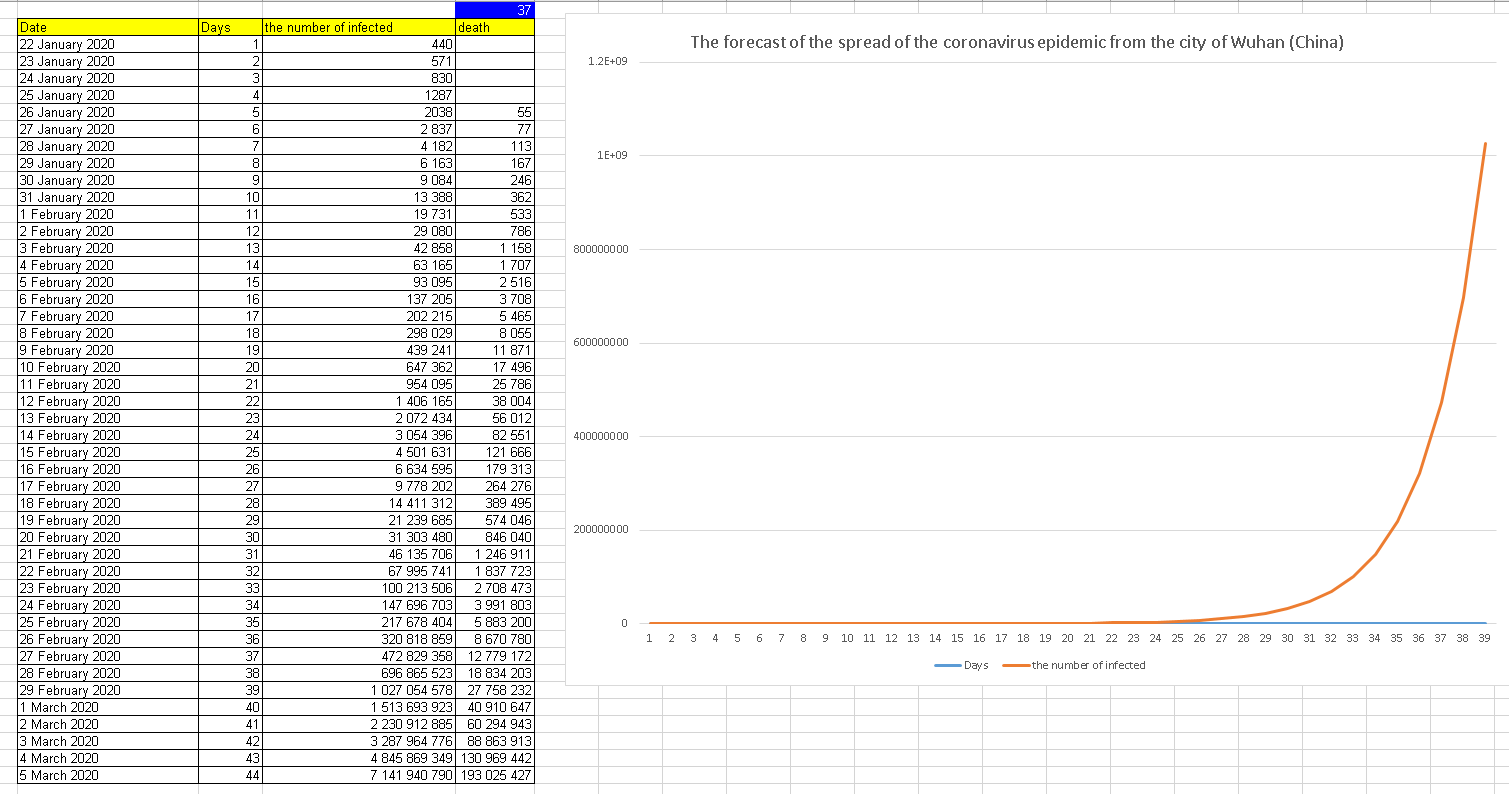Select the '31 January 2020' cell
Screen dimensions: 1509x794
pyautogui.click(x=108, y=198)
